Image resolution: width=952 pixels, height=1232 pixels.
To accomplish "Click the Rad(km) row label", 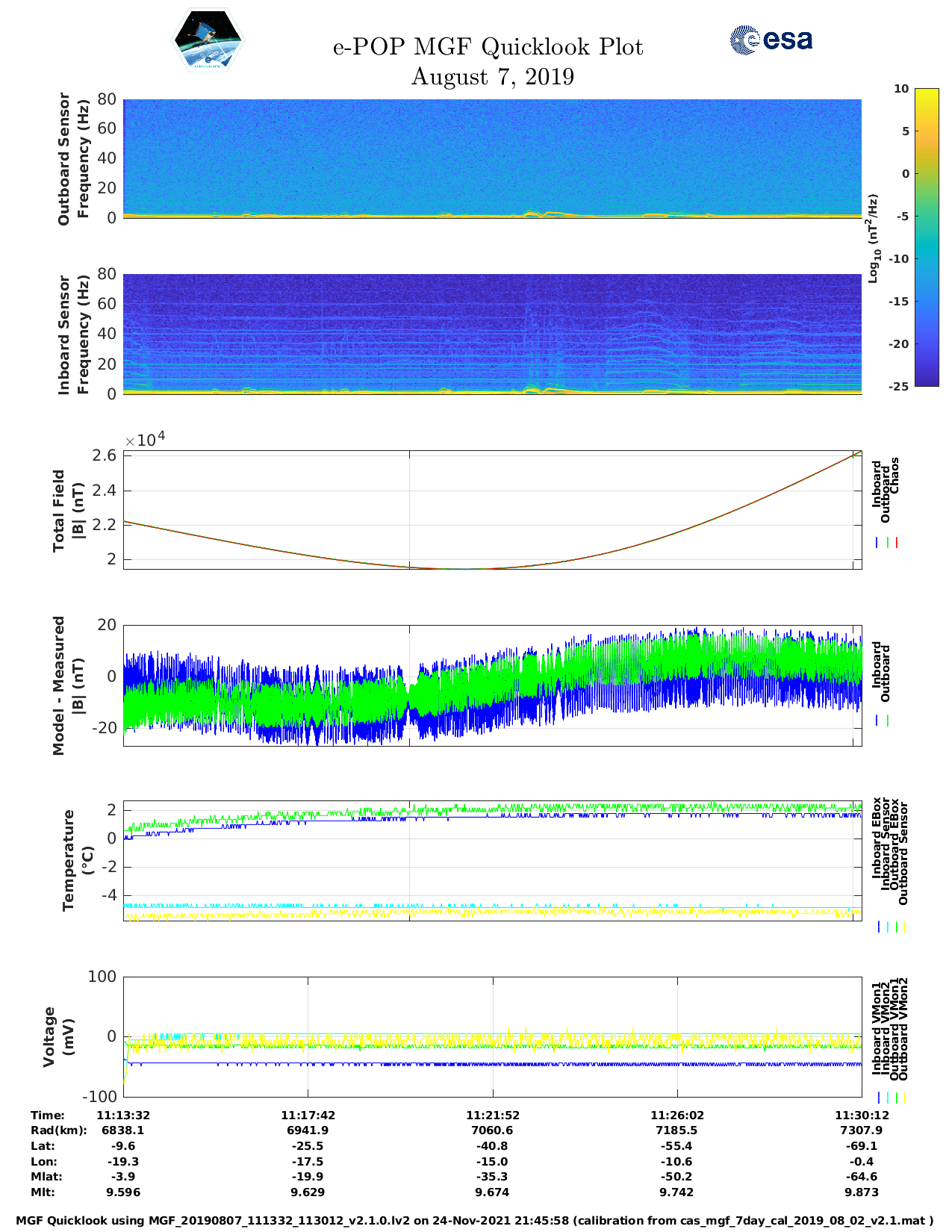I will 59,1130.
